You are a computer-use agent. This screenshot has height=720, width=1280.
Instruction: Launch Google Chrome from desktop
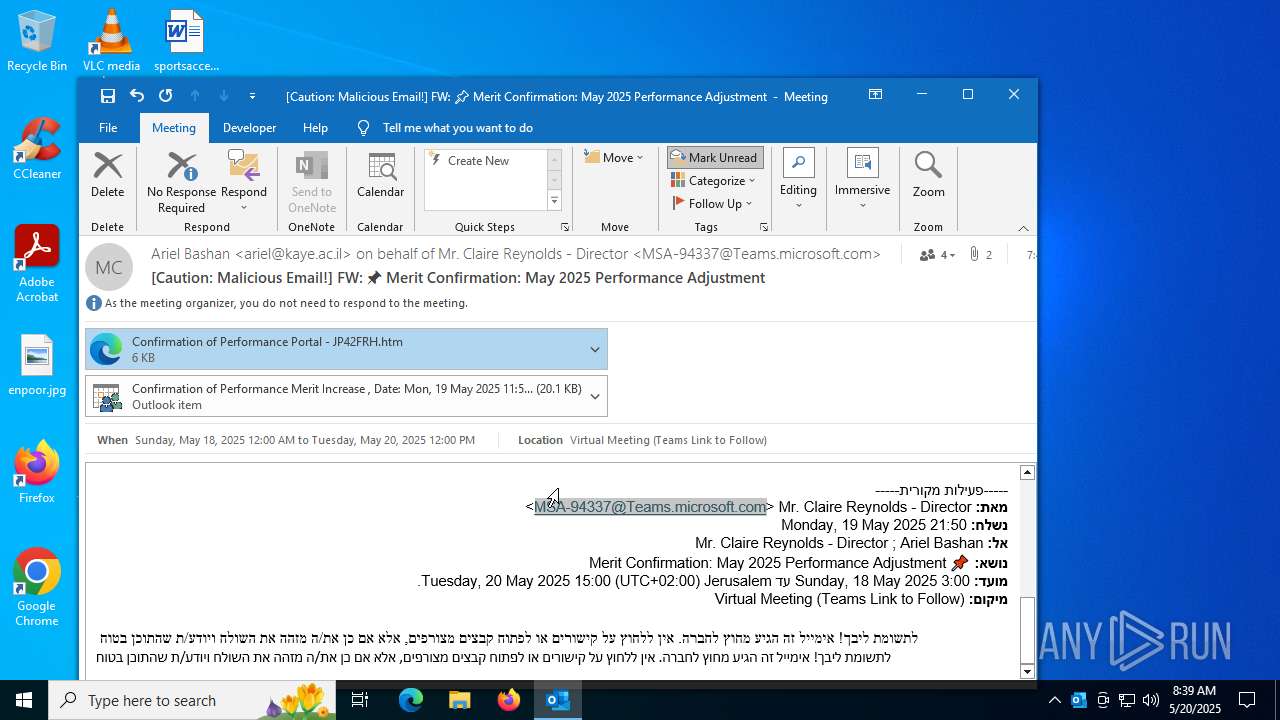(x=37, y=588)
